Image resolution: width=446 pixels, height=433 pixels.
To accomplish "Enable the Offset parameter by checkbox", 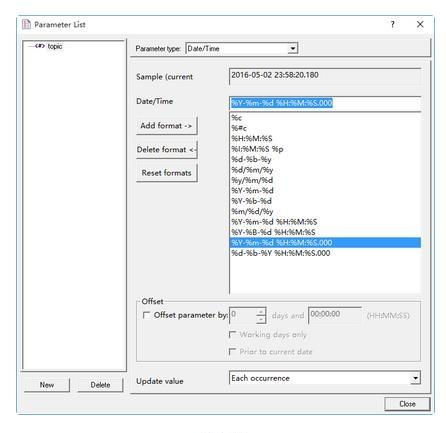I will 146,315.
